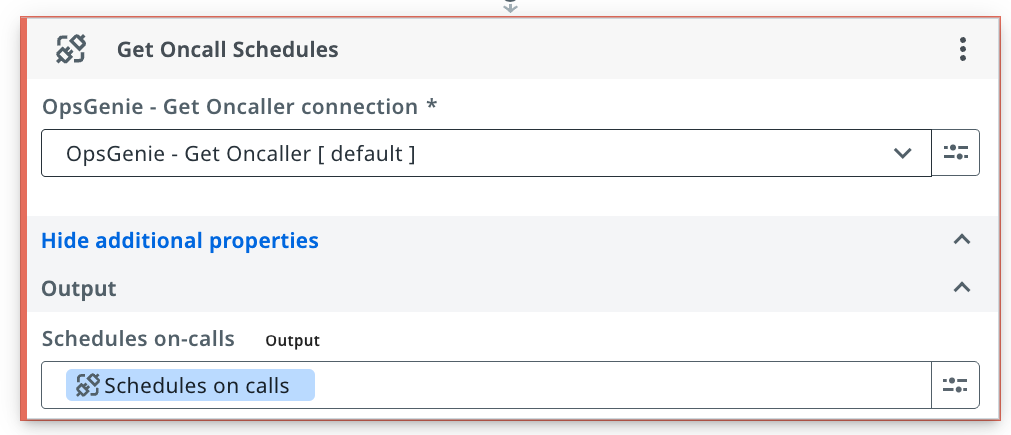Open the three-dot menu for Get Oncall Schedules
1011x435 pixels.
click(962, 49)
